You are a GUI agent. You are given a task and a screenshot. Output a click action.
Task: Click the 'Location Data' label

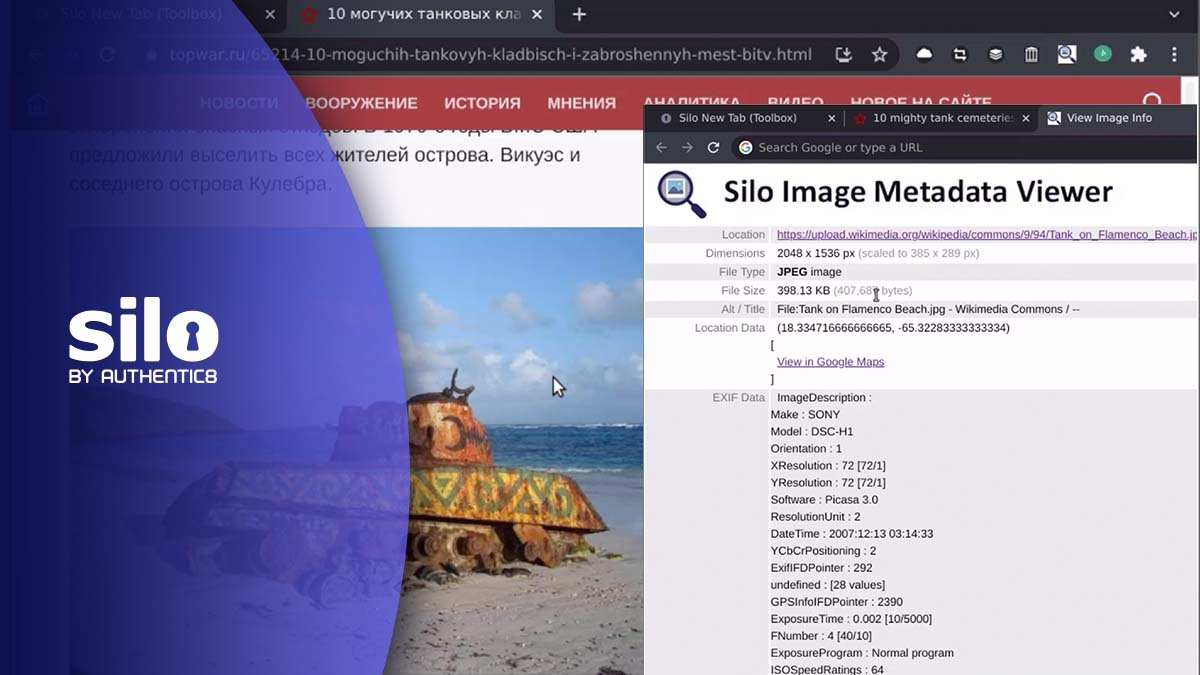pos(730,328)
